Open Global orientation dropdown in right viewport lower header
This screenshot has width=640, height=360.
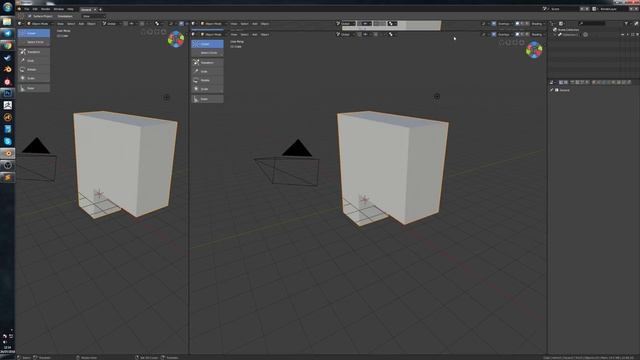tap(344, 34)
